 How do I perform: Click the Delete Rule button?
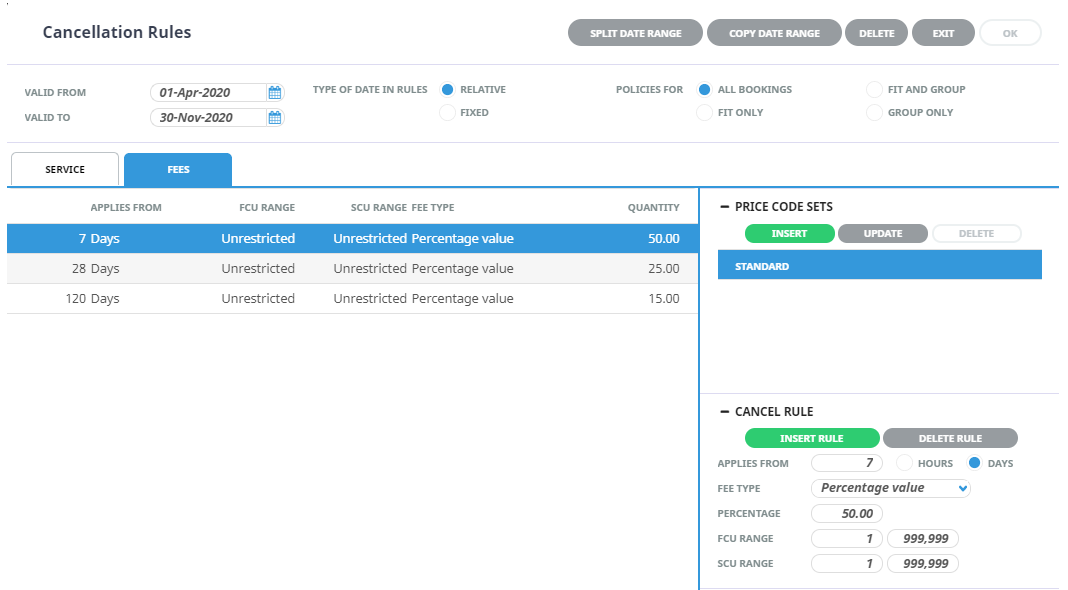949,438
